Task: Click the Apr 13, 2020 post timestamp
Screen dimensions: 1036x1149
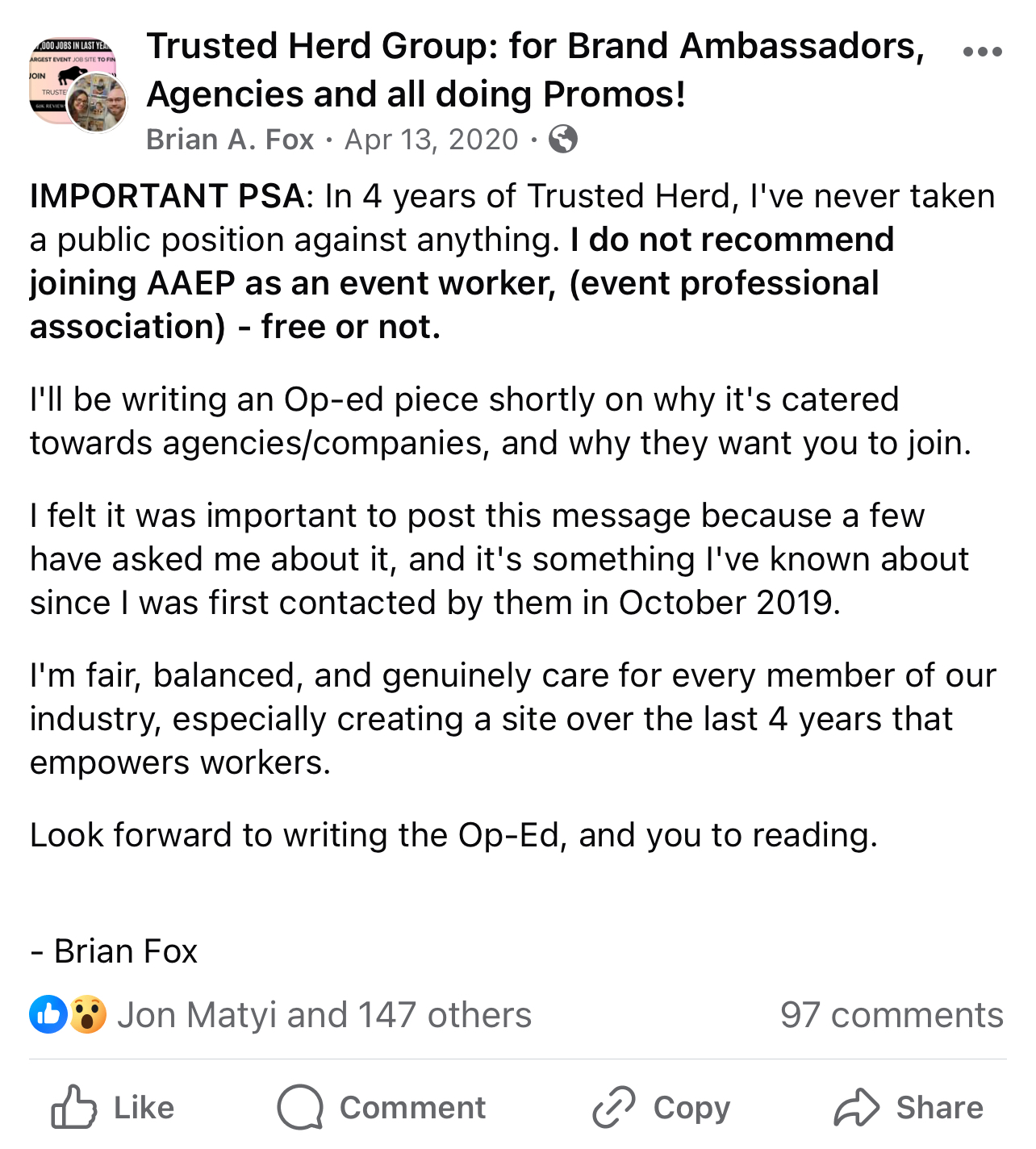Action: tap(431, 140)
